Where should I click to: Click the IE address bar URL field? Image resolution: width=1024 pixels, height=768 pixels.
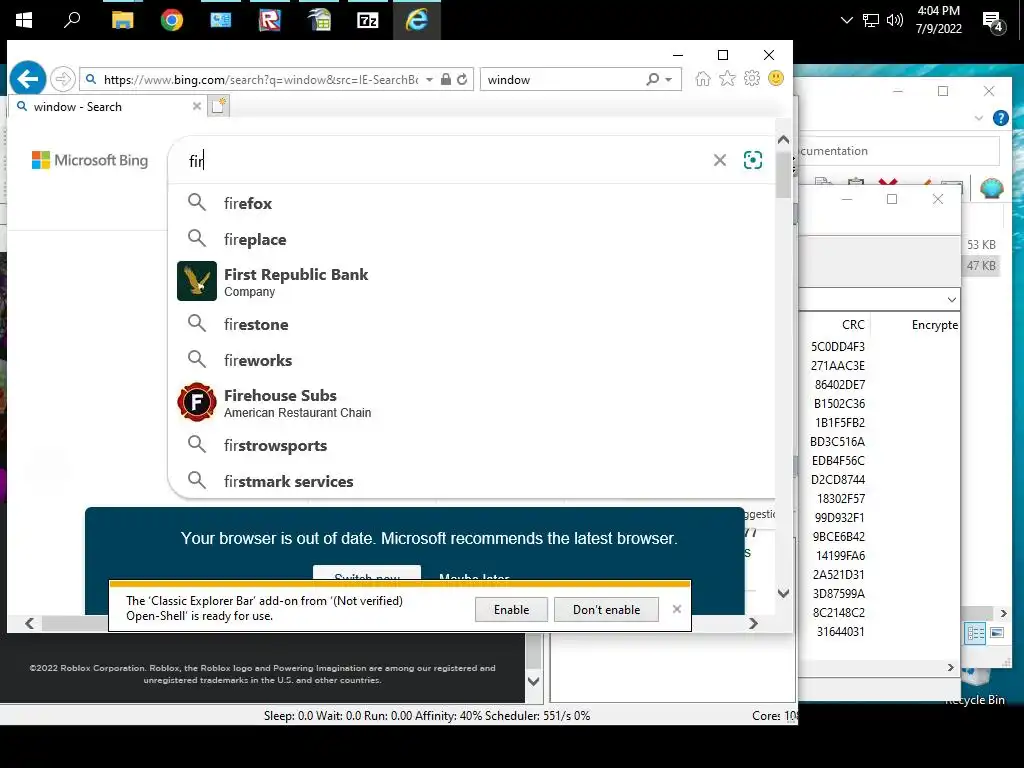tap(261, 80)
